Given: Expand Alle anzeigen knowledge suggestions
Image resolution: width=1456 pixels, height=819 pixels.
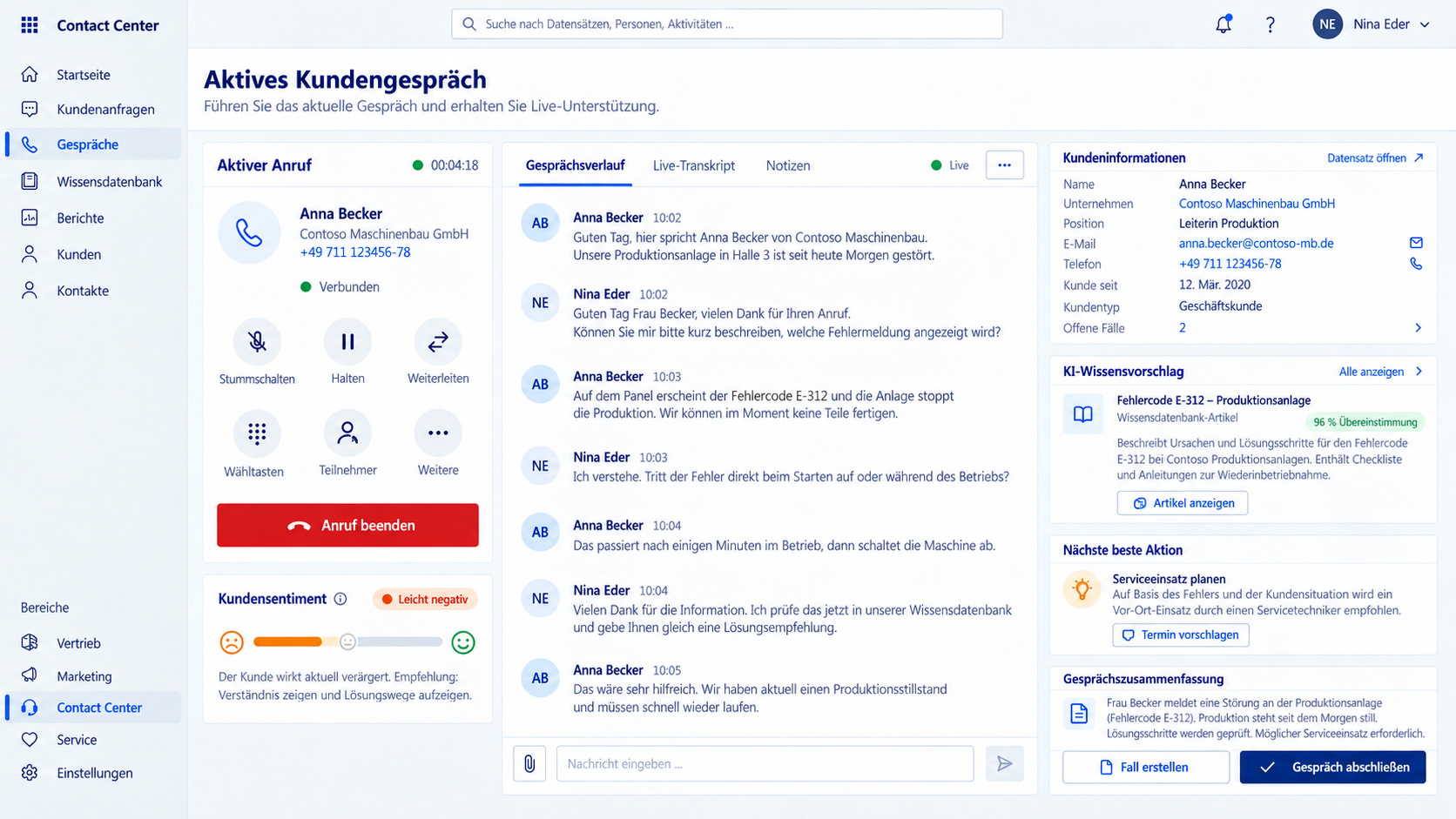Looking at the screenshot, I should (1381, 372).
